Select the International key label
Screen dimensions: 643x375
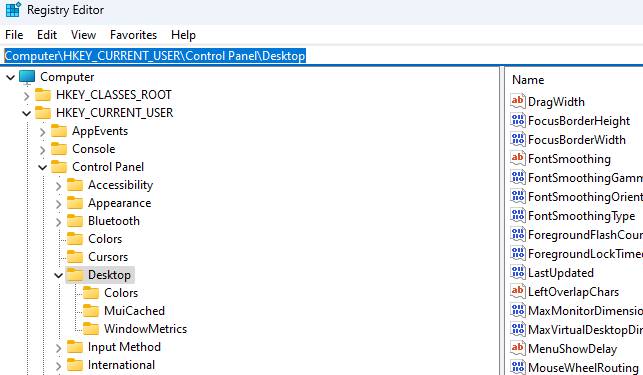[x=121, y=365]
